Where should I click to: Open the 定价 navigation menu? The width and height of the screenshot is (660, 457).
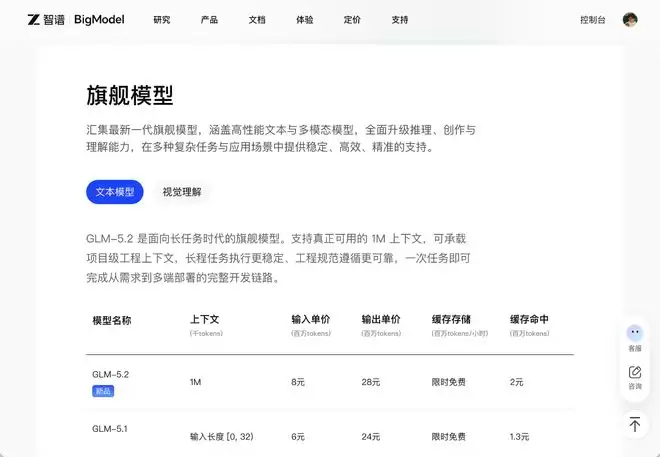(x=352, y=20)
